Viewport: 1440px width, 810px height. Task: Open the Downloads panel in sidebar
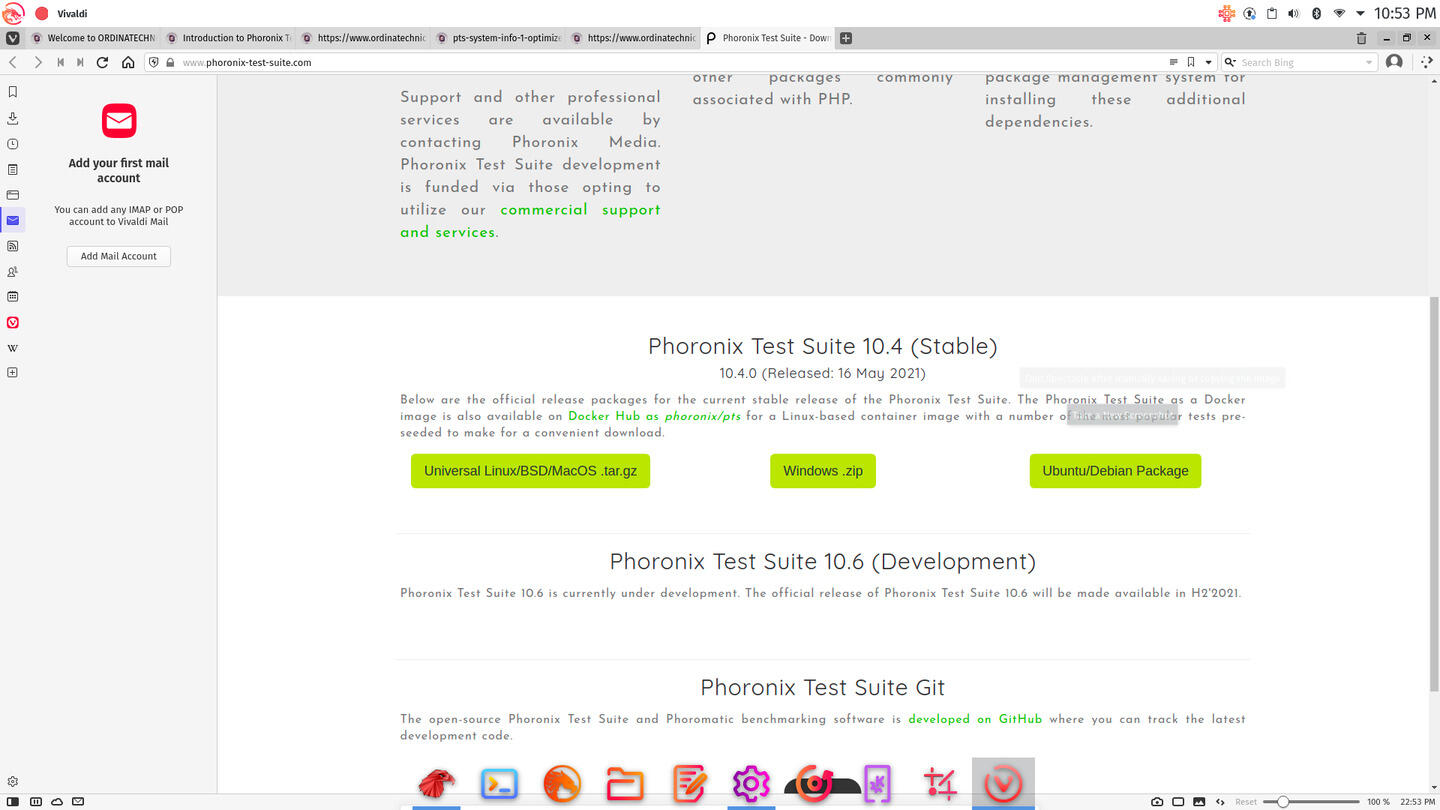13,118
